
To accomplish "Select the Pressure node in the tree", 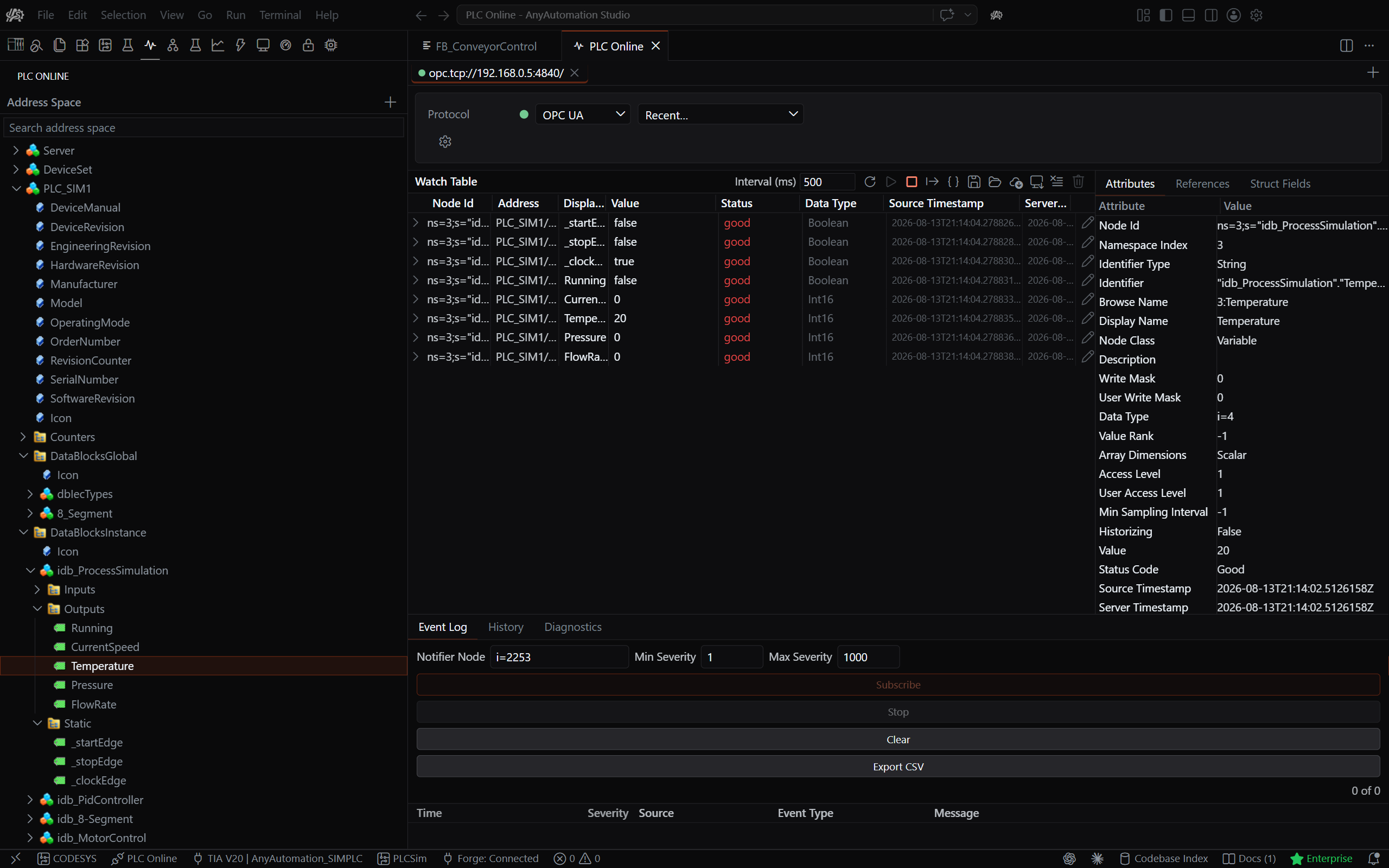I will (92, 685).
